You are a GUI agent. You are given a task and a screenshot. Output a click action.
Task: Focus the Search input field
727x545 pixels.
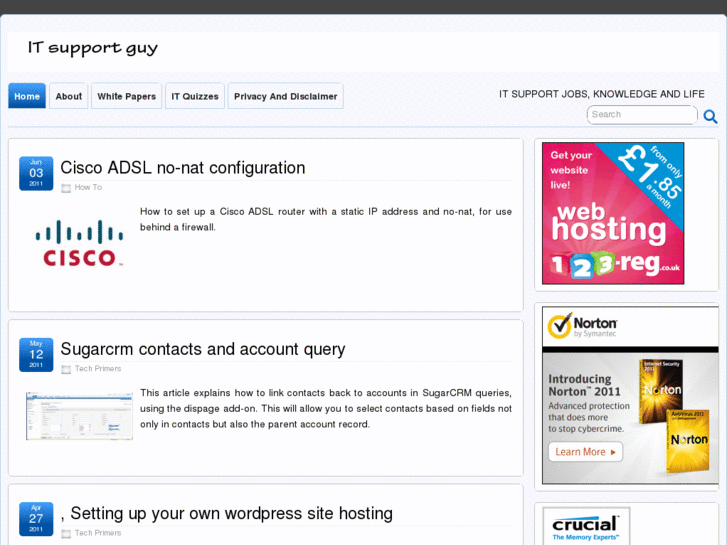click(x=642, y=115)
